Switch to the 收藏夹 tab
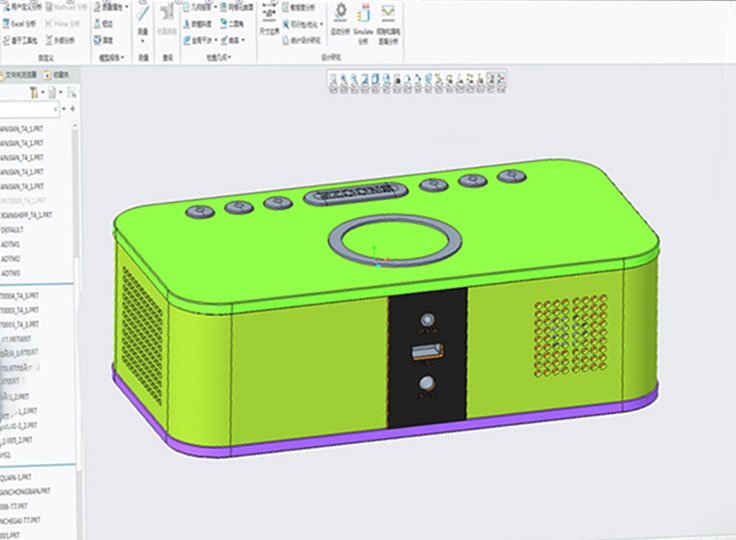 pos(58,74)
